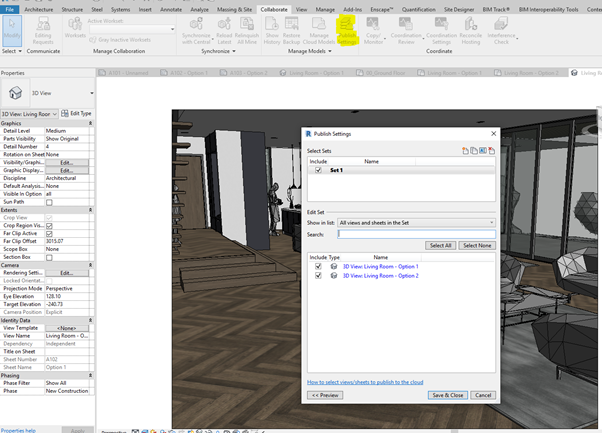Open Coordination Settings
Screen dimensions: 602x433
442,31
